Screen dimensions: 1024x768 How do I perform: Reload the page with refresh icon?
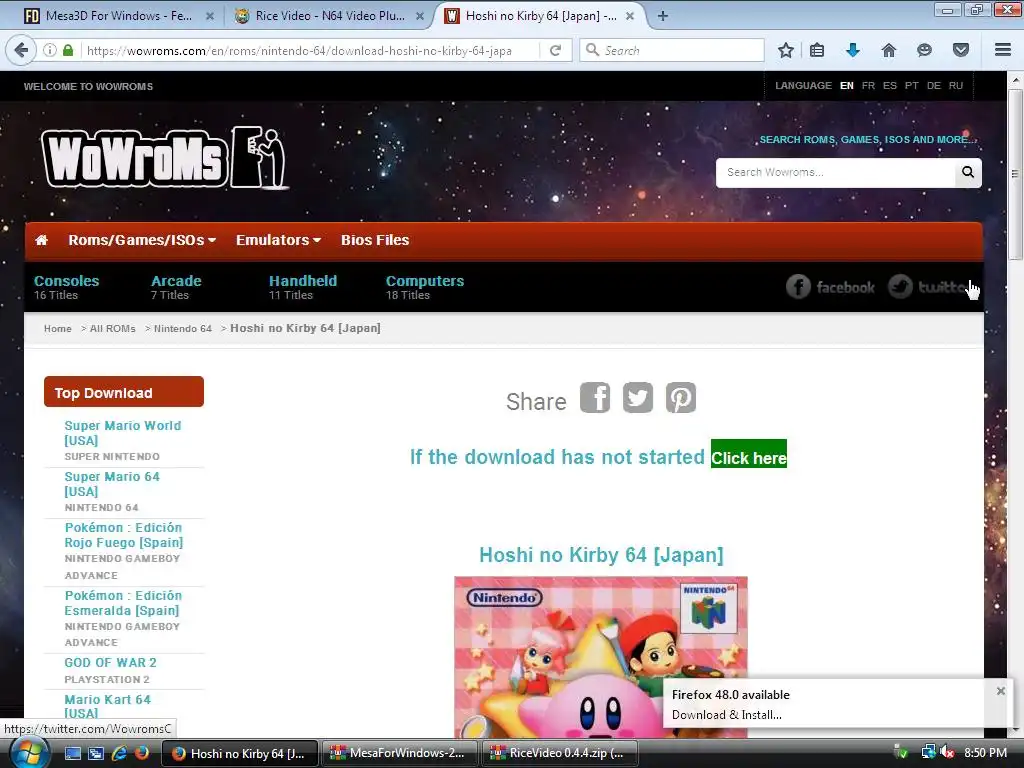(x=556, y=50)
